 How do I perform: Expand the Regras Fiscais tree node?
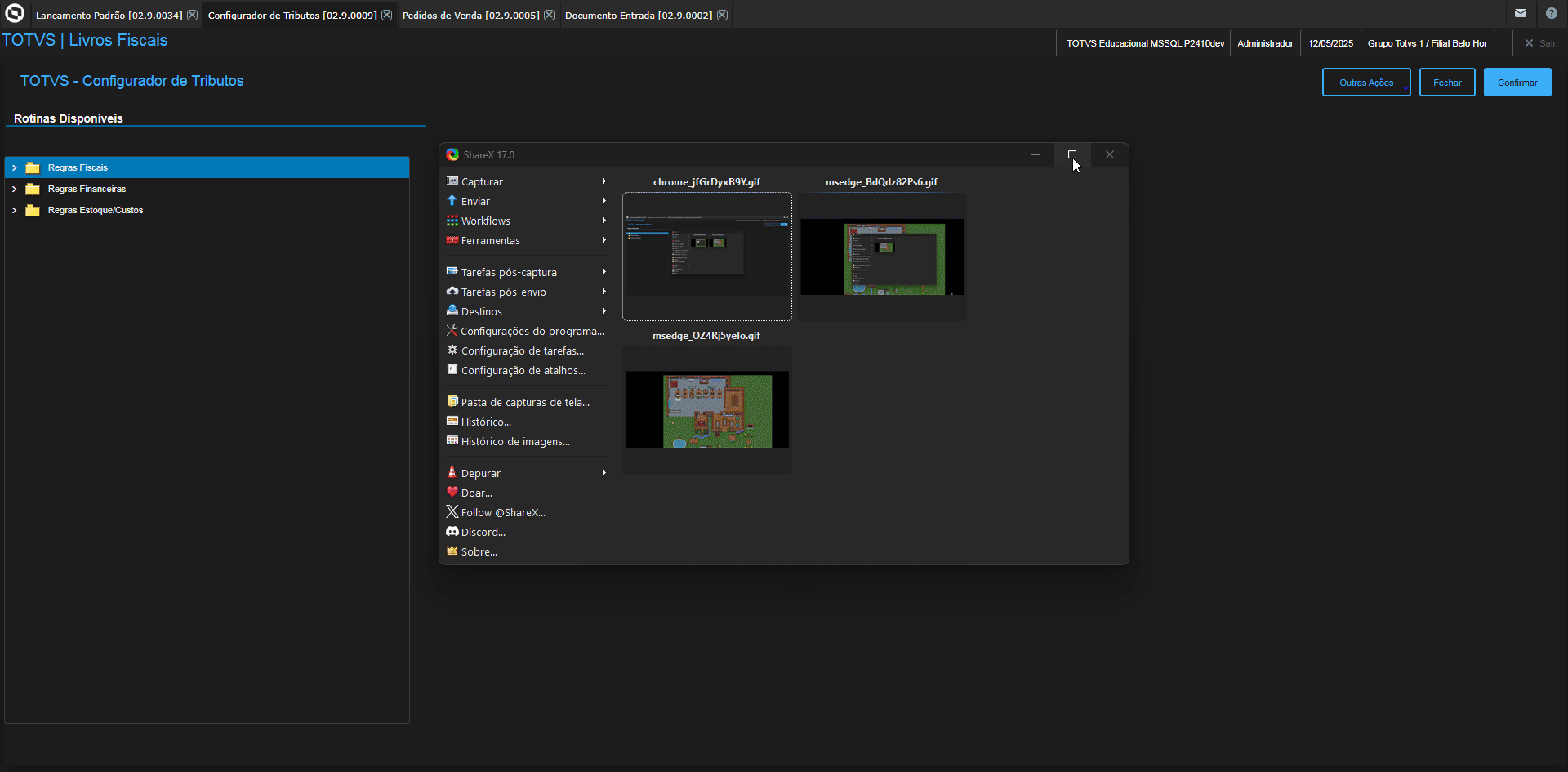point(14,167)
